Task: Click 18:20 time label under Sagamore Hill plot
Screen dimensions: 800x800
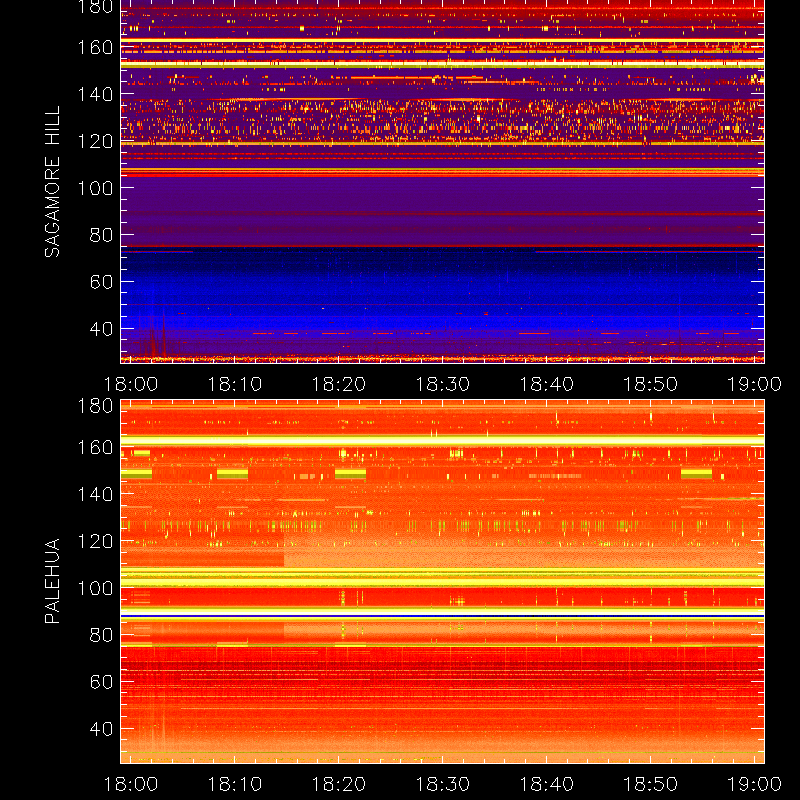Action: 338,384
